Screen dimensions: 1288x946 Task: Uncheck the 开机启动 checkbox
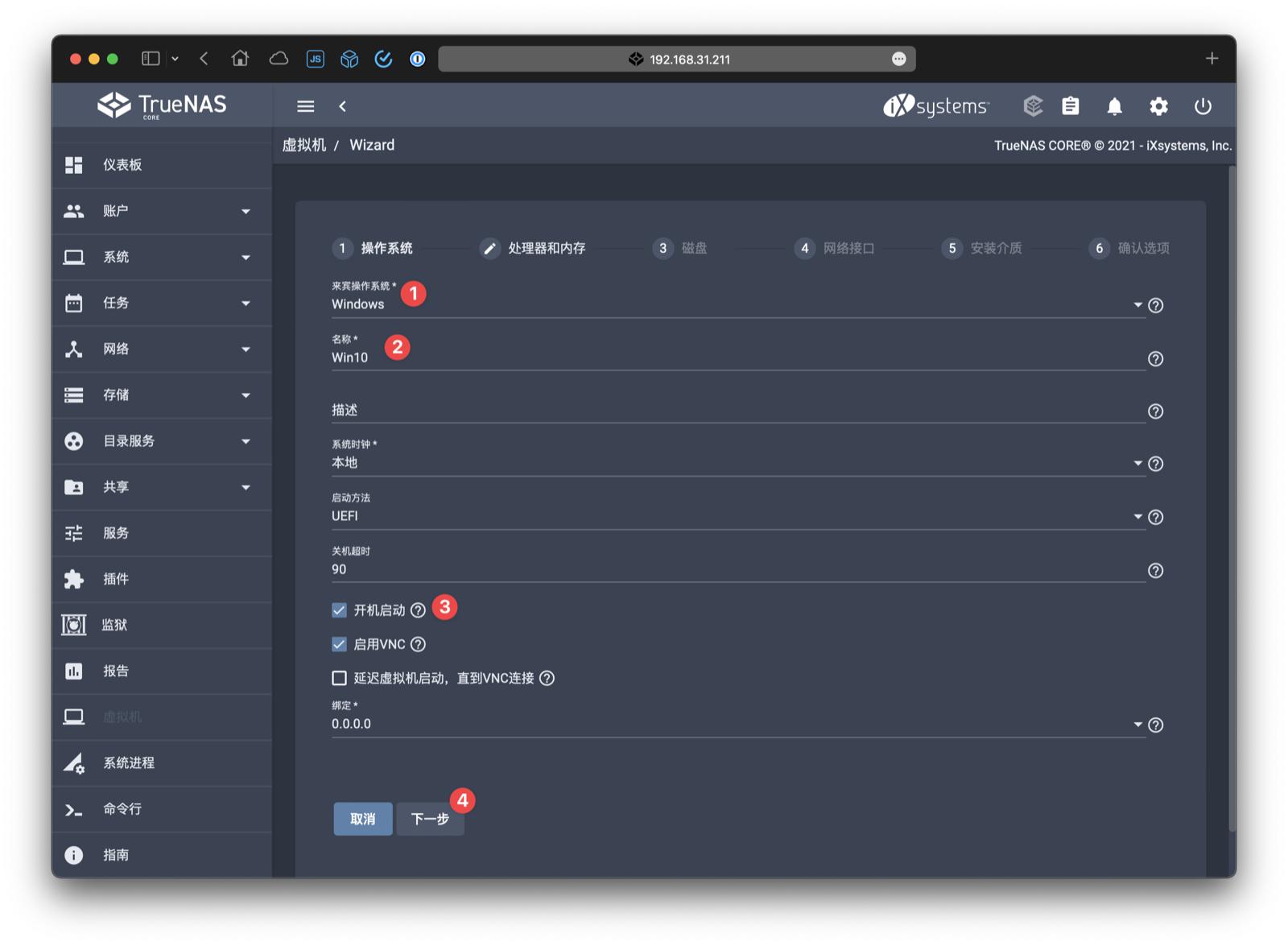pyautogui.click(x=339, y=610)
